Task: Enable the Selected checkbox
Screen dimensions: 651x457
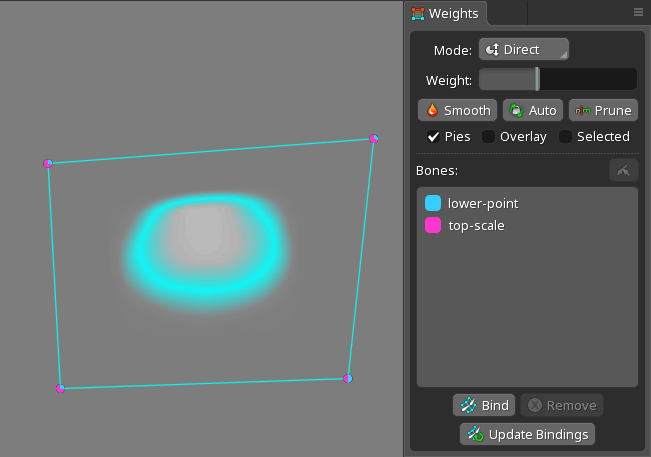Action: (x=566, y=136)
